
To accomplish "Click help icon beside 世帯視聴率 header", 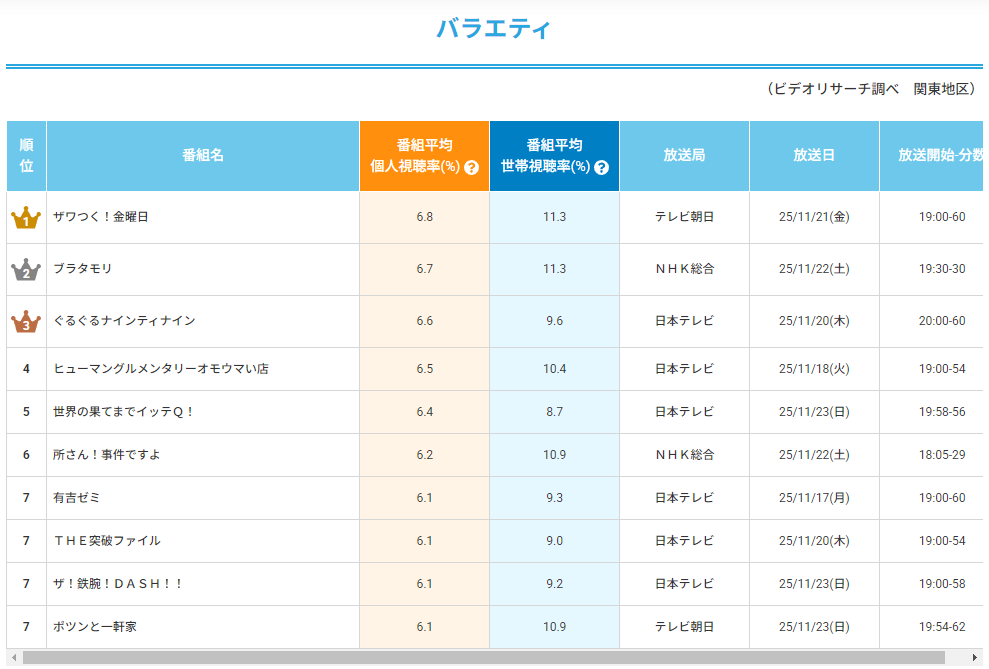I will [602, 168].
